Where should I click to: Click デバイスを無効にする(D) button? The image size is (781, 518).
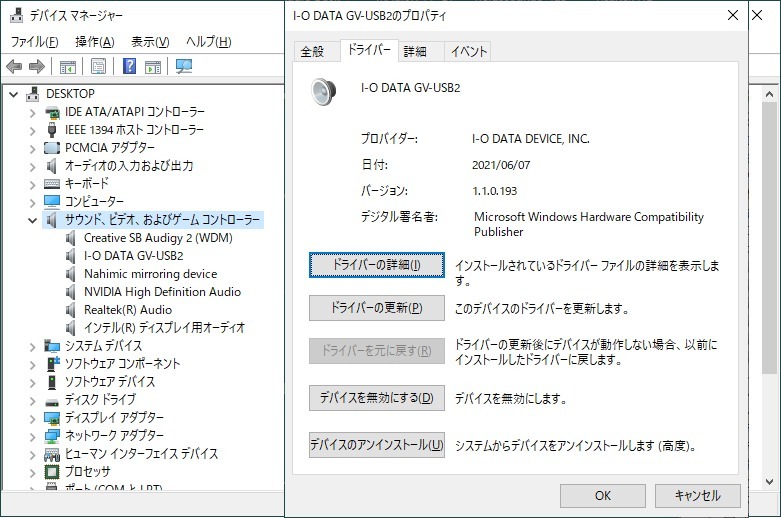point(377,397)
